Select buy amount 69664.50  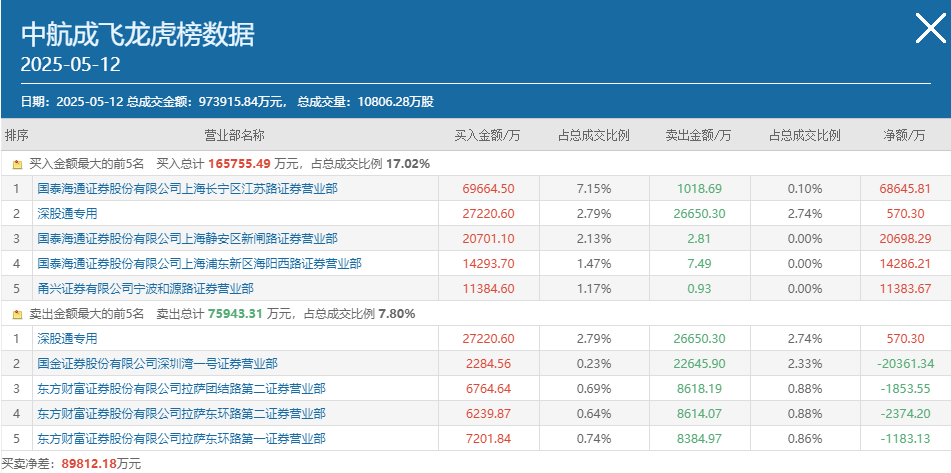click(488, 189)
